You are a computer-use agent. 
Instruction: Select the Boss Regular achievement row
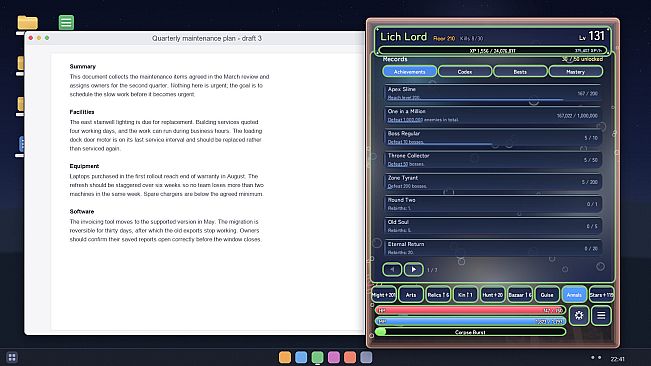click(x=492, y=137)
